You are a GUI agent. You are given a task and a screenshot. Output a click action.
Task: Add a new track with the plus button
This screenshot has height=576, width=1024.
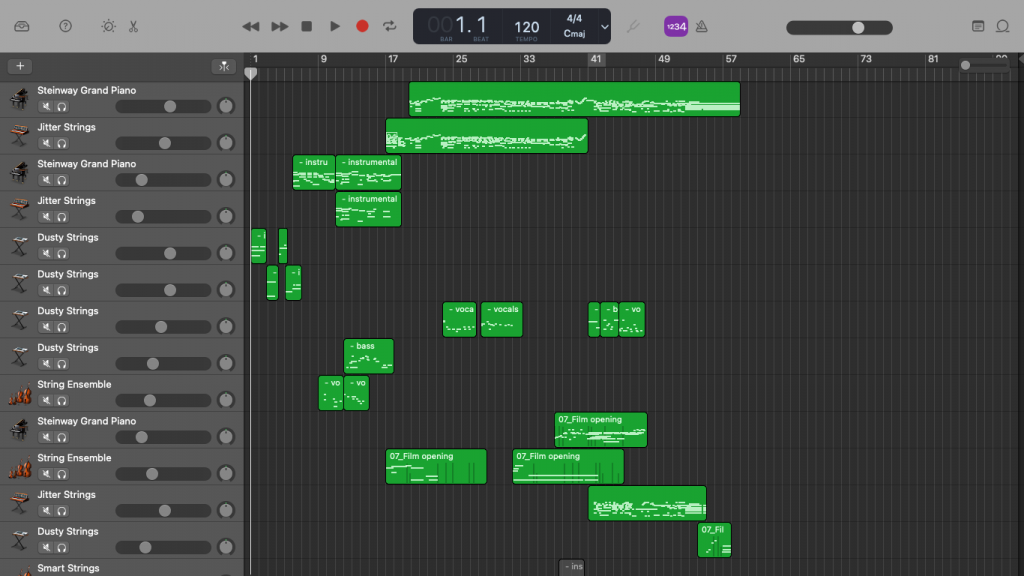tap(20, 66)
